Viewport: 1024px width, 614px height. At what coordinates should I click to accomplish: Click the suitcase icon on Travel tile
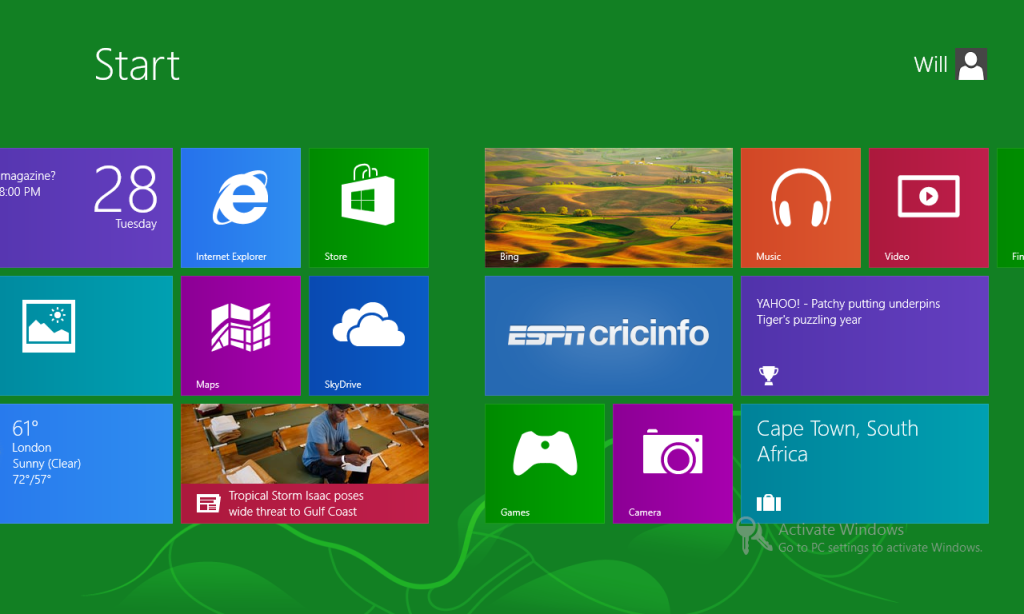[x=769, y=503]
